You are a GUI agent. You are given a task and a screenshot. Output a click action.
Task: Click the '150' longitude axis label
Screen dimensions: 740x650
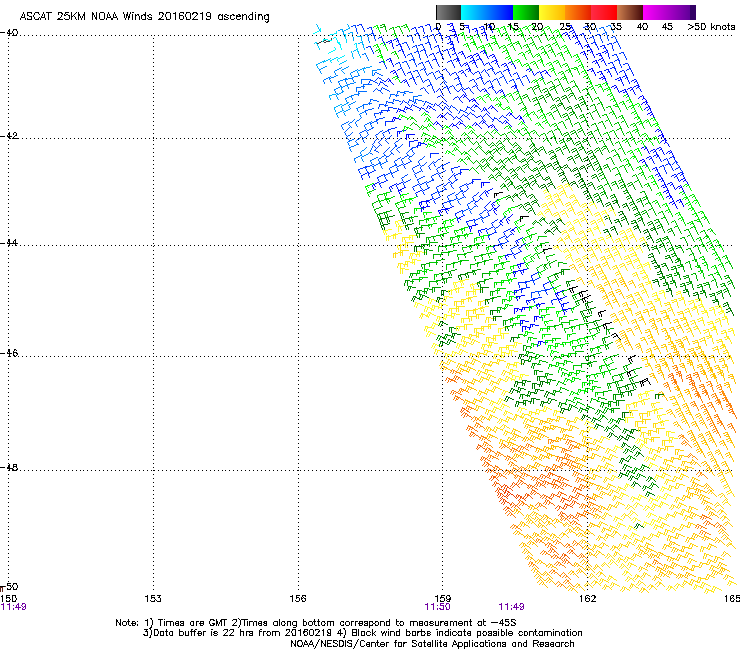[x=8, y=599]
